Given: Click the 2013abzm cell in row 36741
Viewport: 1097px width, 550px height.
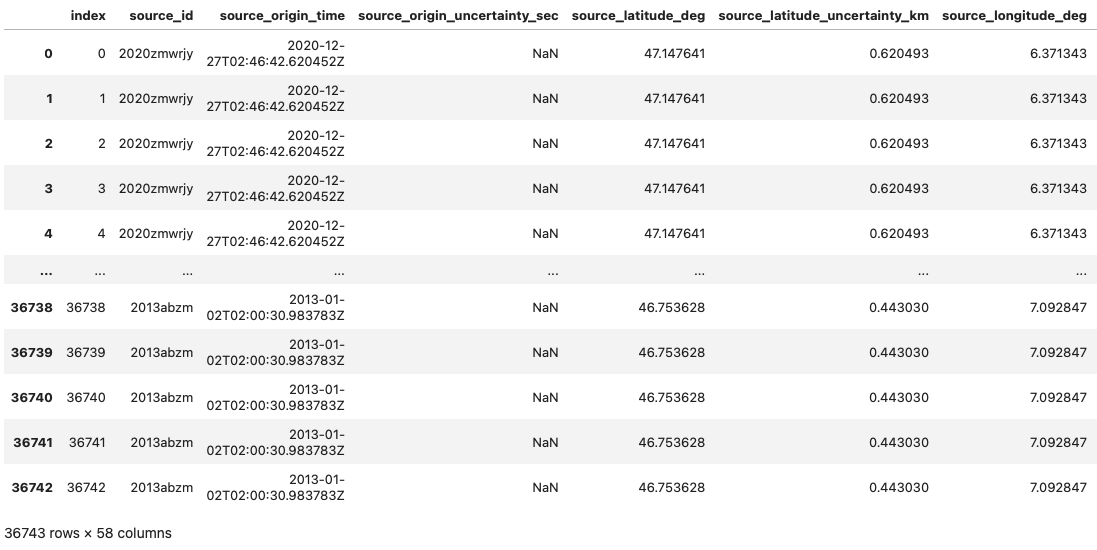Looking at the screenshot, I should [x=161, y=442].
